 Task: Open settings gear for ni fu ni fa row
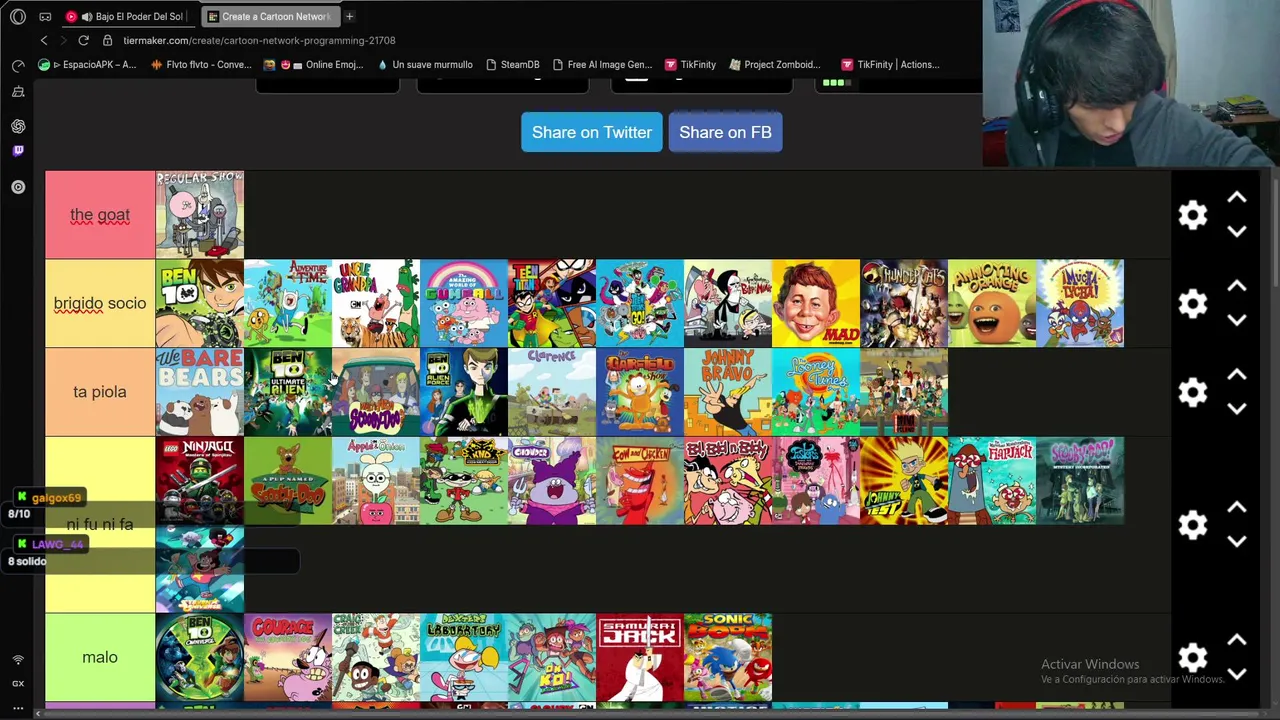click(x=1193, y=525)
